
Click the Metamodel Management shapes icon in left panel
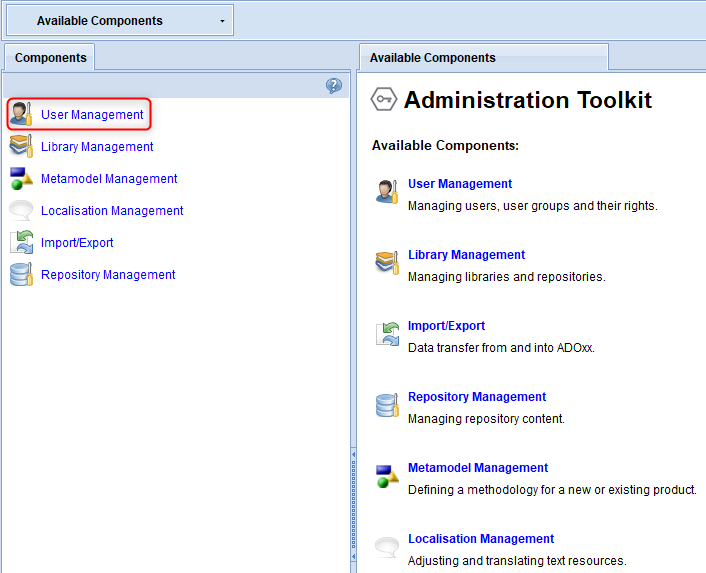pyautogui.click(x=21, y=178)
